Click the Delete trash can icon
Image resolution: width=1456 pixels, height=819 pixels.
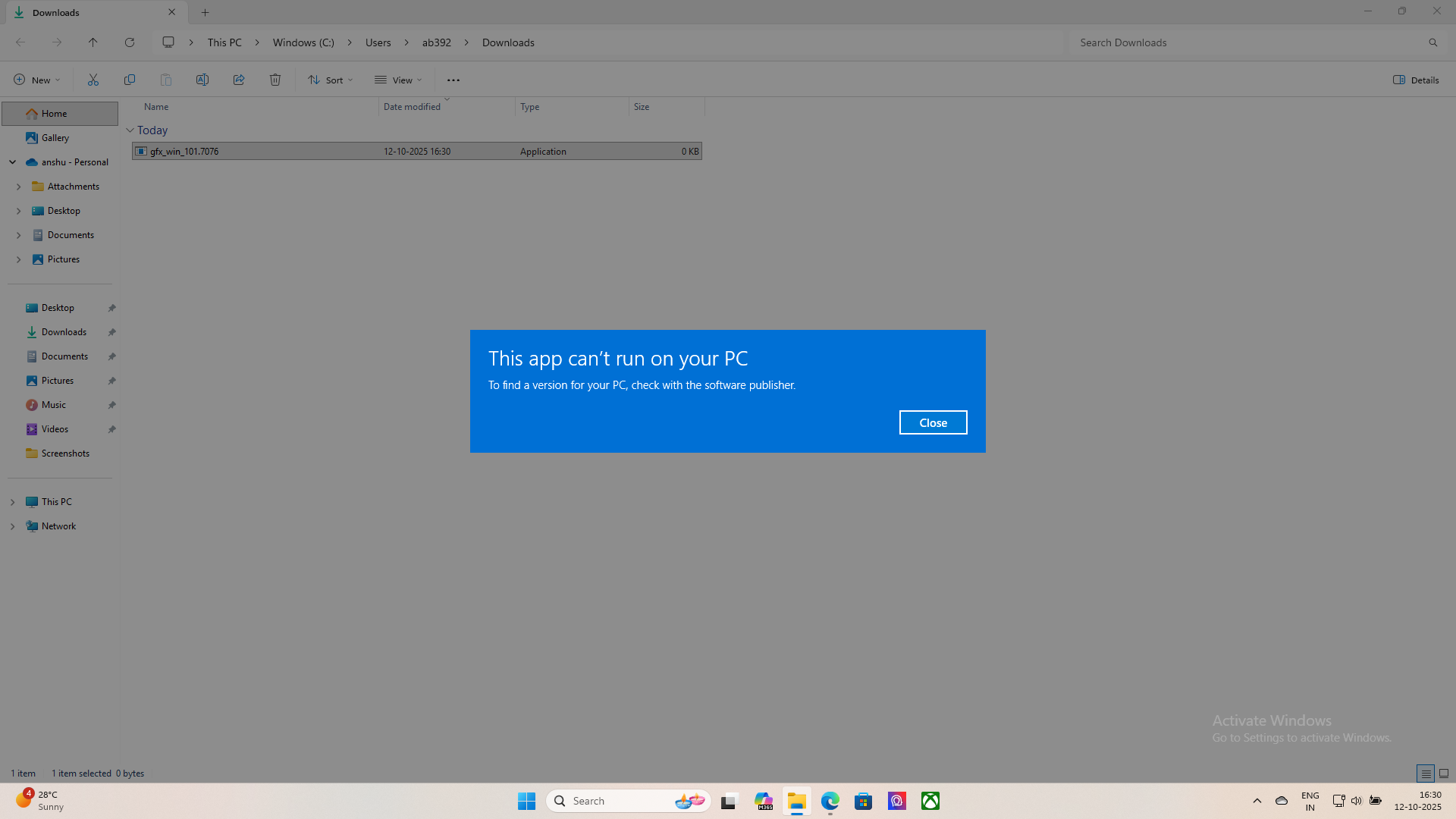(x=275, y=80)
